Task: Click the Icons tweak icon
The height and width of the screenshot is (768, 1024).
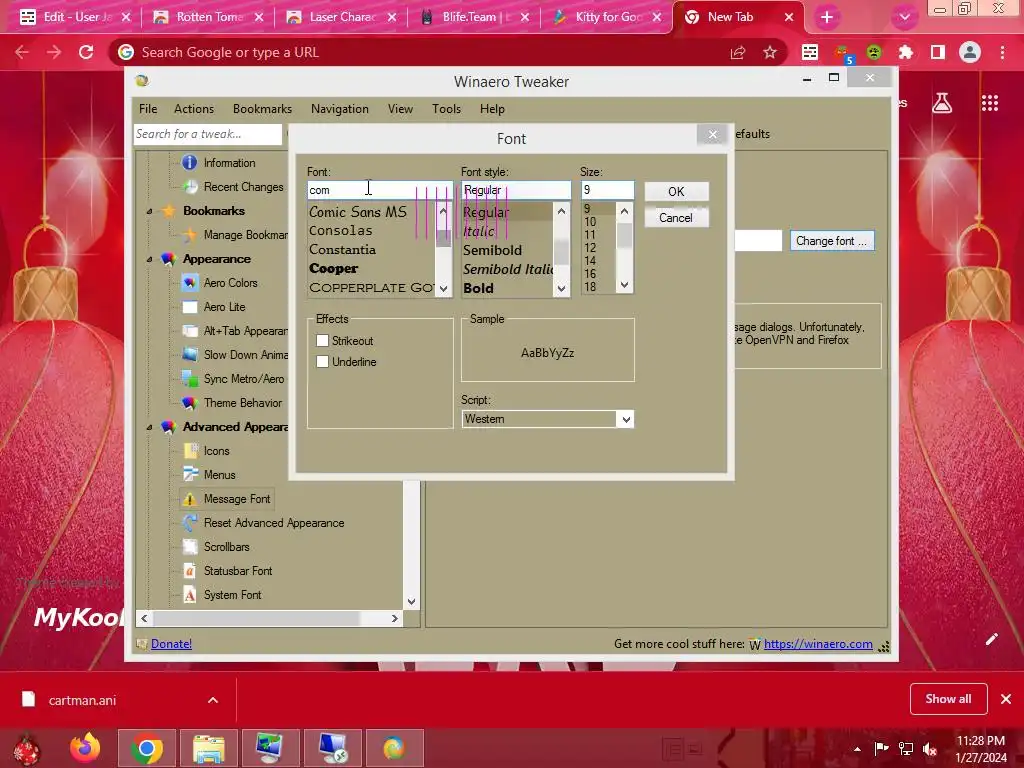Action: pos(189,451)
